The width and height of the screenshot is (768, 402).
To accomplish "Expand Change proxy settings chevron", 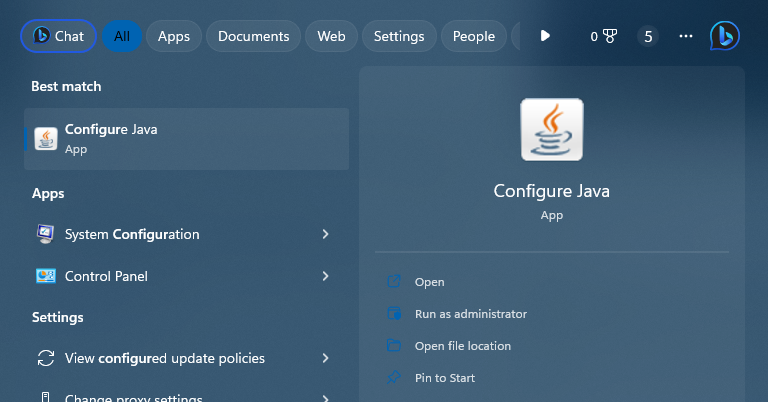I will tap(325, 398).
